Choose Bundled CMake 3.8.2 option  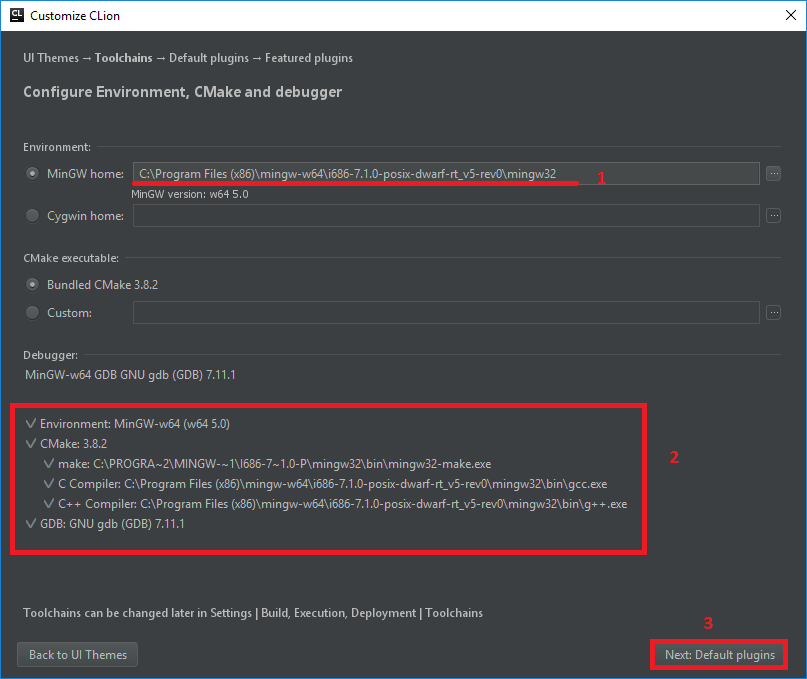[x=33, y=284]
